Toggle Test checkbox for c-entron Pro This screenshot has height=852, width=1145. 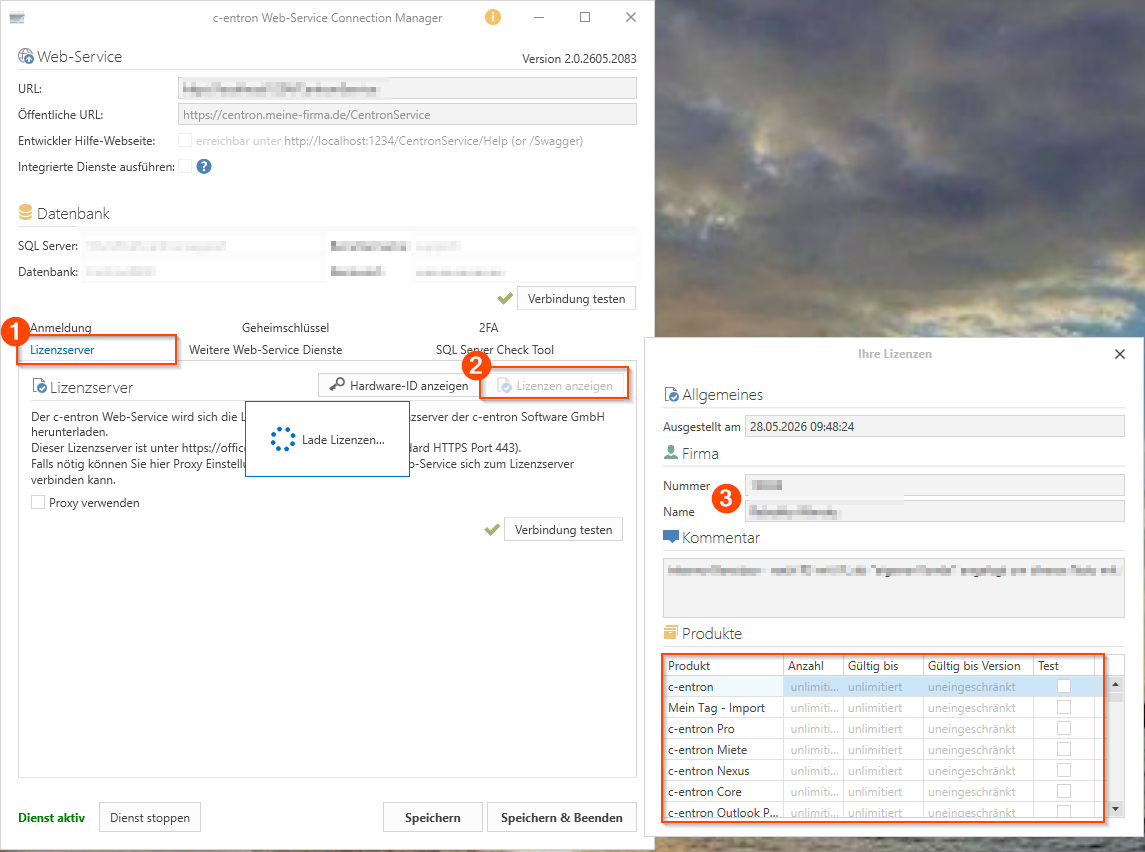click(1064, 729)
